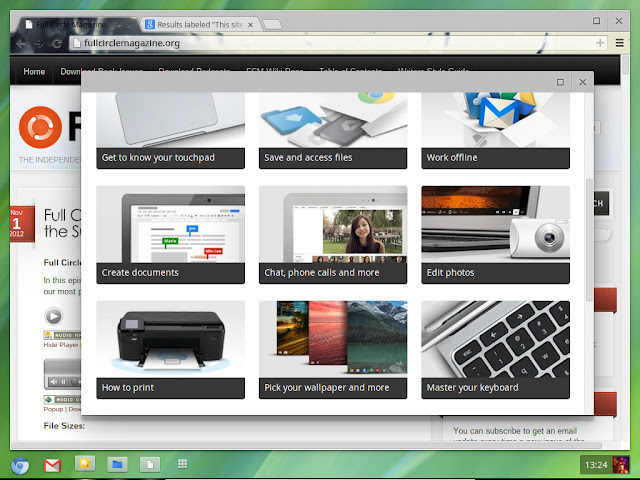Switch to the Full Circle Magazine tab
The width and height of the screenshot is (640, 480).
[x=78, y=24]
